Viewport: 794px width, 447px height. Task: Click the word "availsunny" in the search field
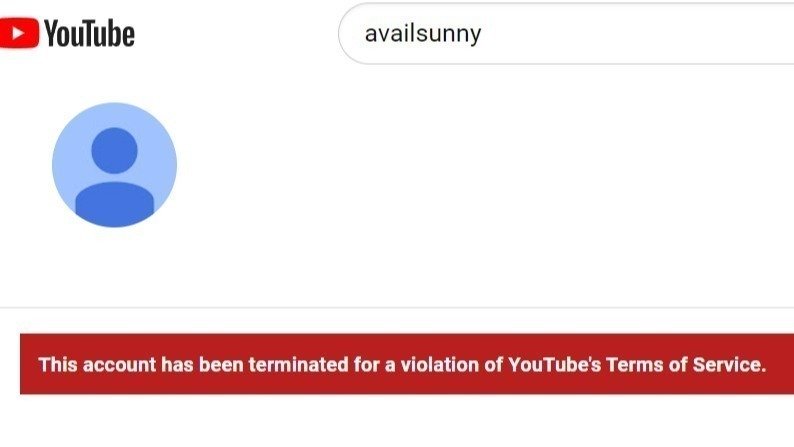coord(423,34)
